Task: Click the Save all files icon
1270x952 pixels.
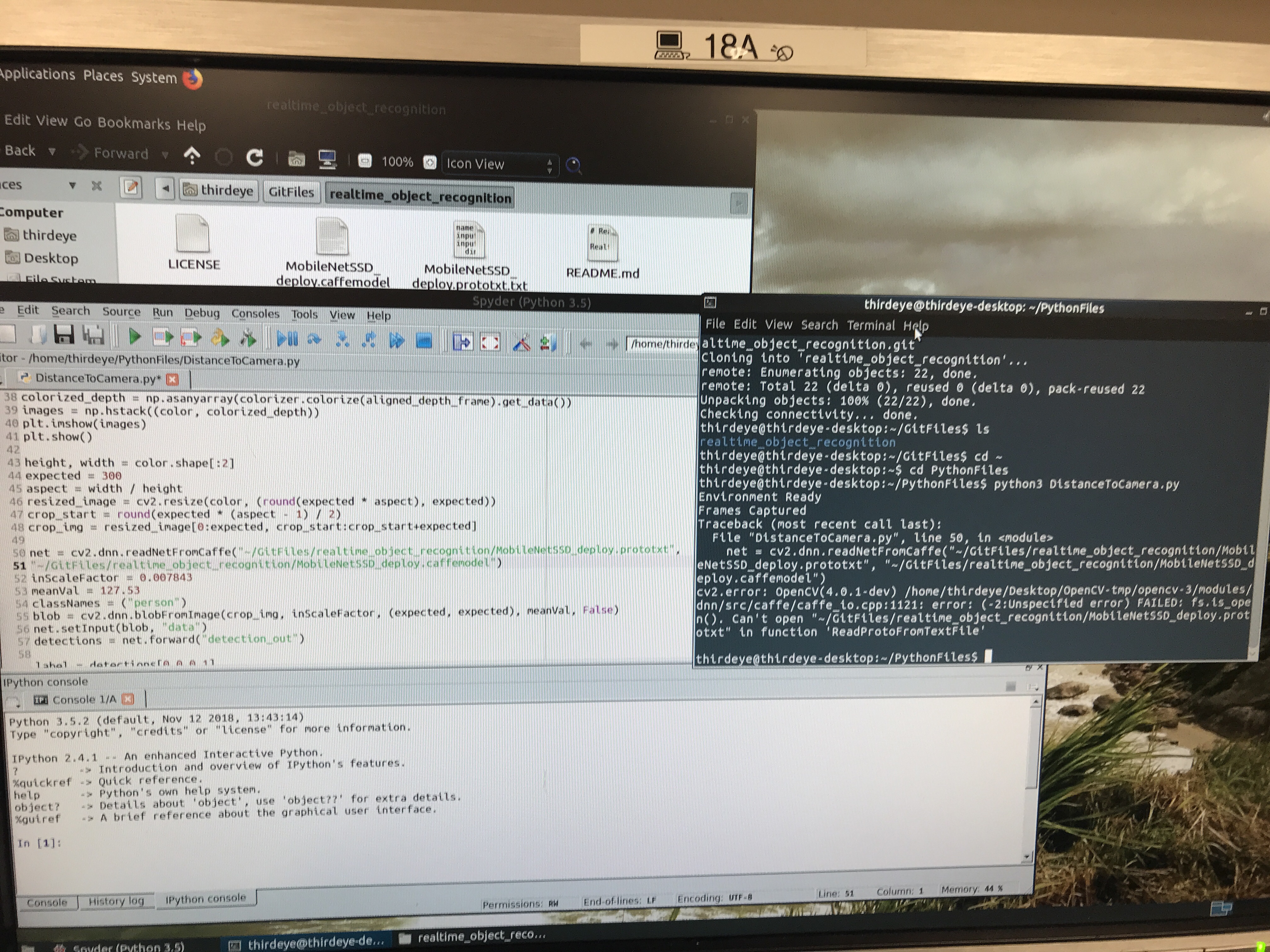Action: coord(93,335)
